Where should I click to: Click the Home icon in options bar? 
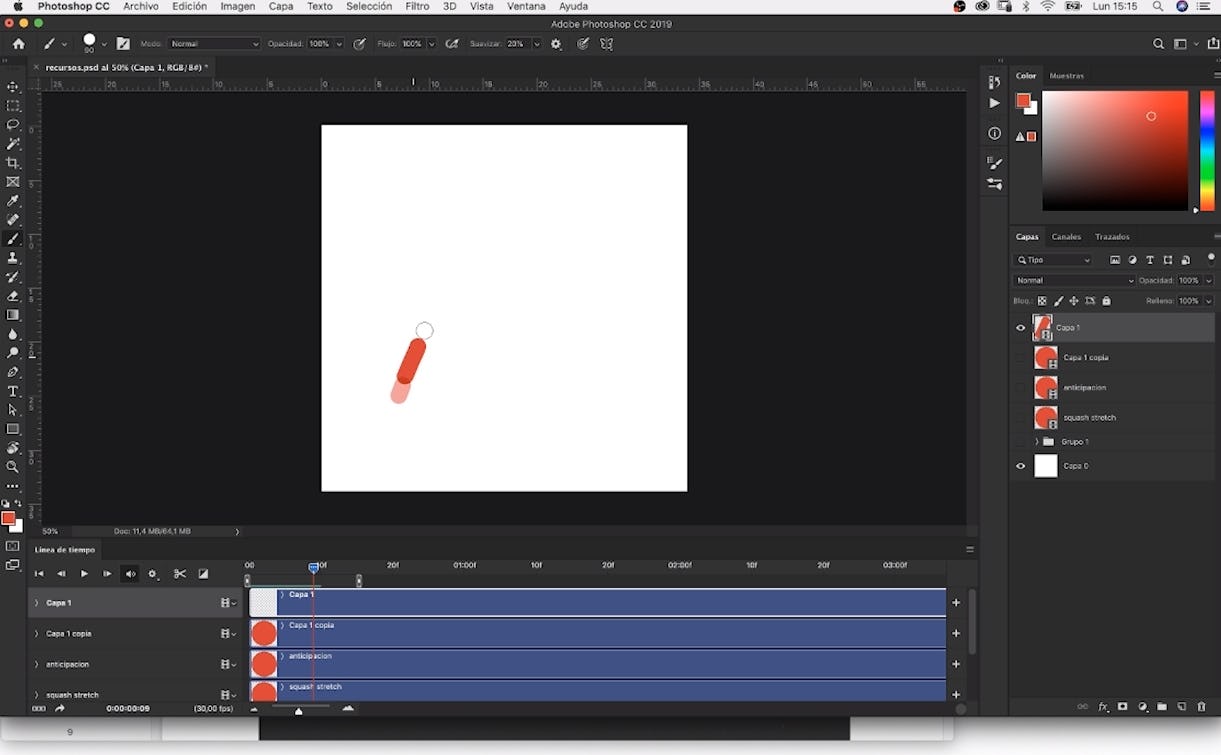(18, 44)
